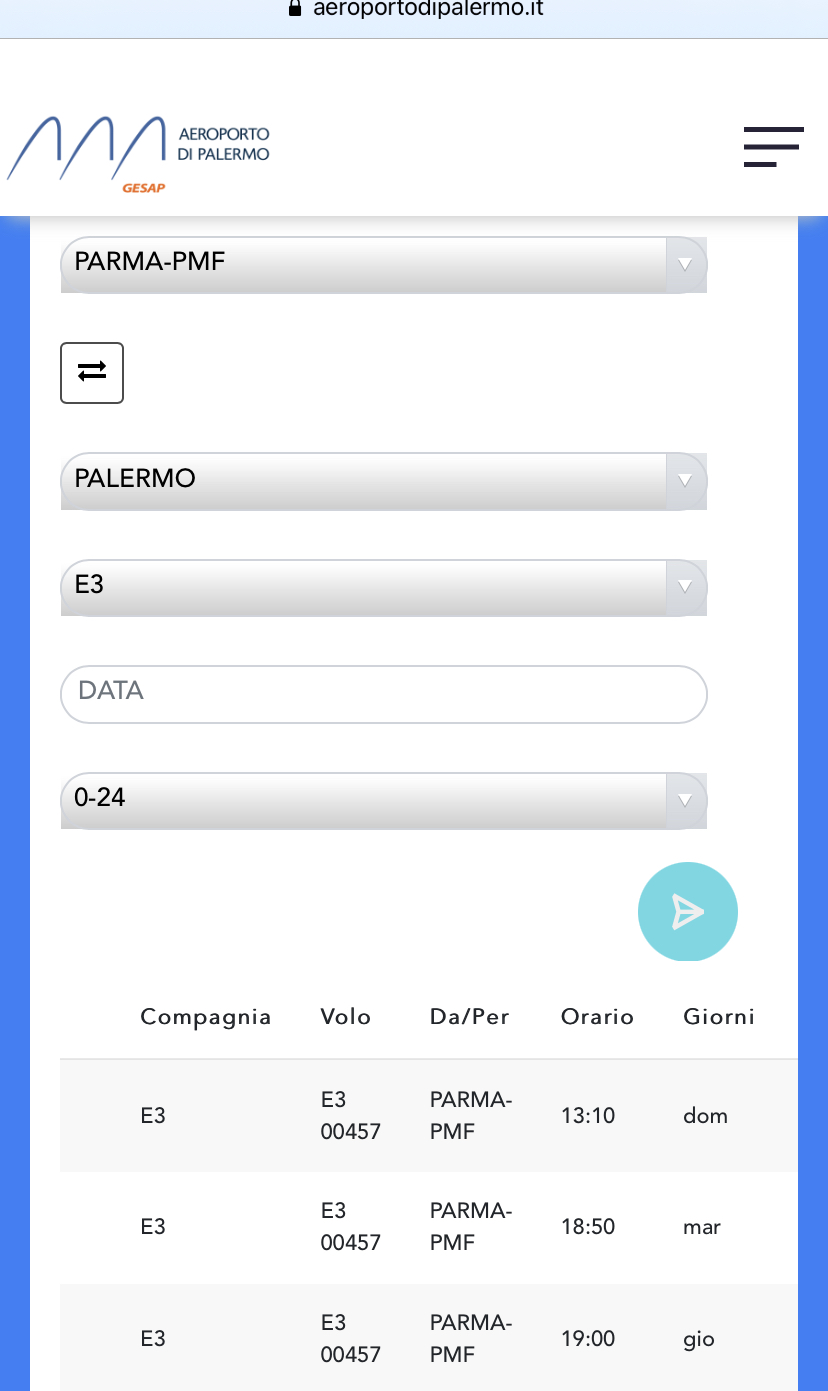Click the arrow on the PARMA-PMF selector

685,264
